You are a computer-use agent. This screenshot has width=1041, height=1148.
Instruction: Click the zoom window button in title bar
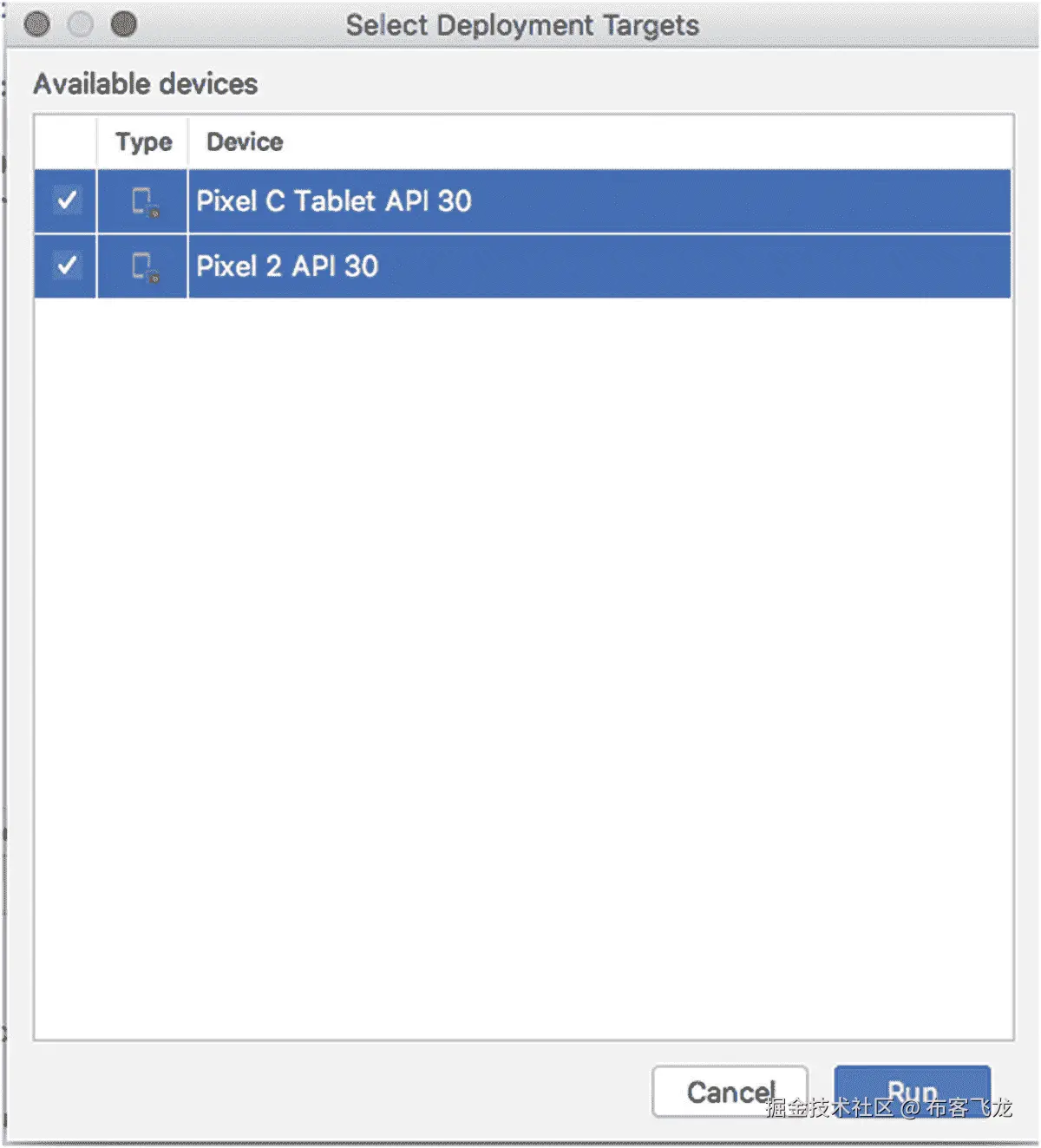pyautogui.click(x=124, y=24)
